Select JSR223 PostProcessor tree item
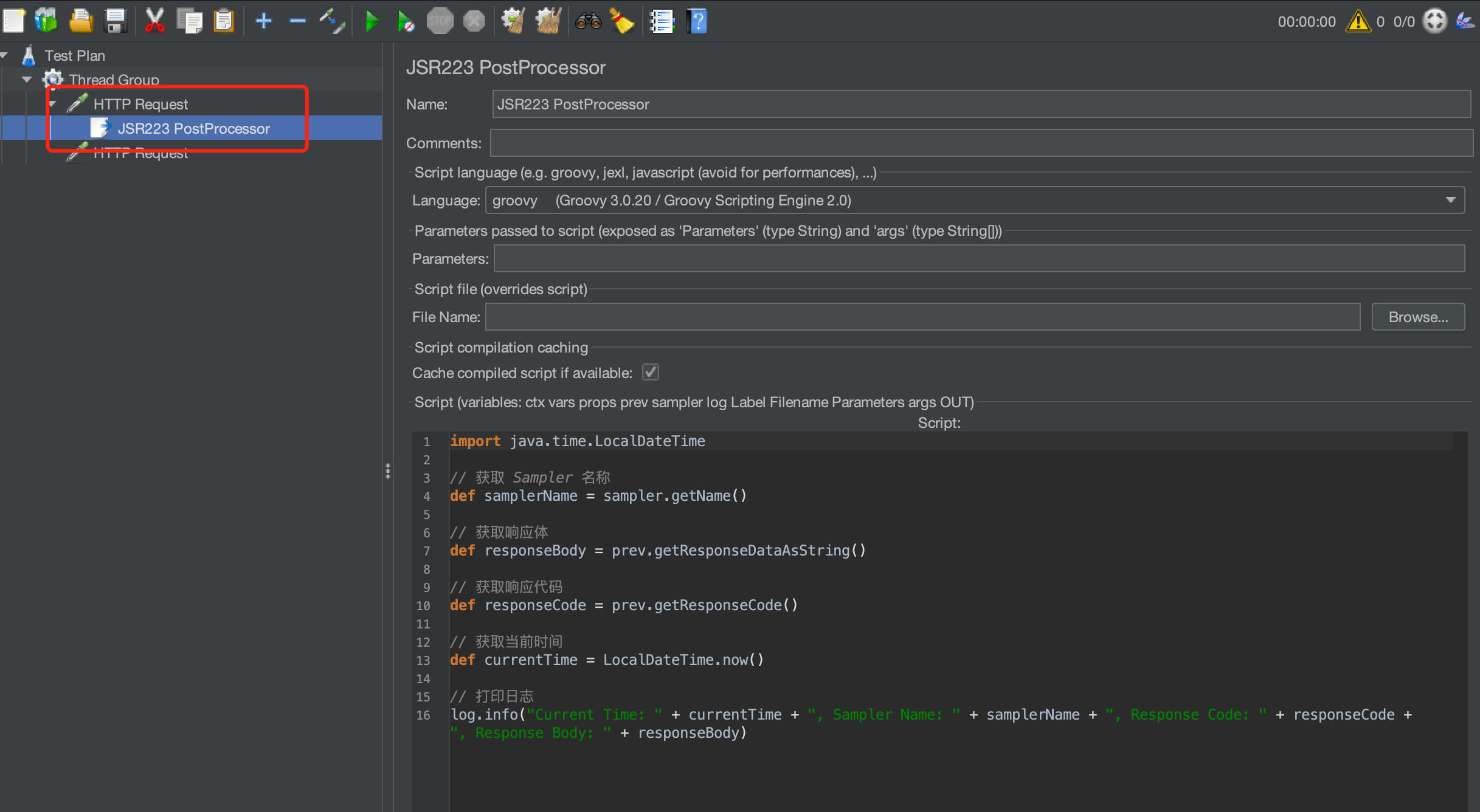1480x812 pixels. click(x=193, y=128)
